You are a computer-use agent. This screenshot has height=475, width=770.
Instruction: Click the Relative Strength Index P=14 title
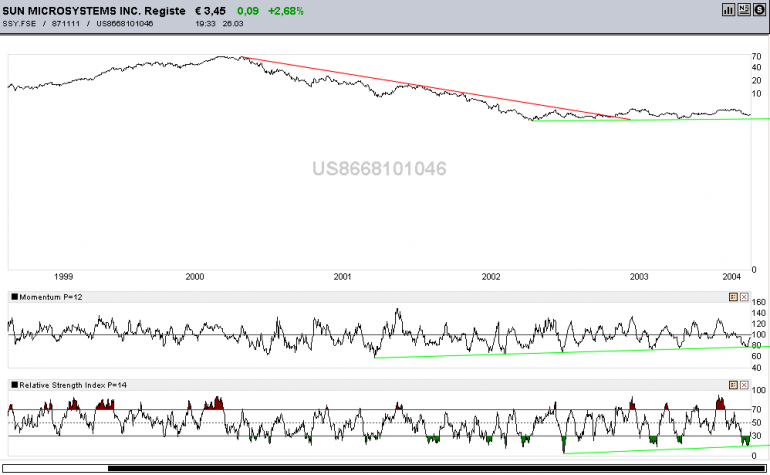point(73,385)
